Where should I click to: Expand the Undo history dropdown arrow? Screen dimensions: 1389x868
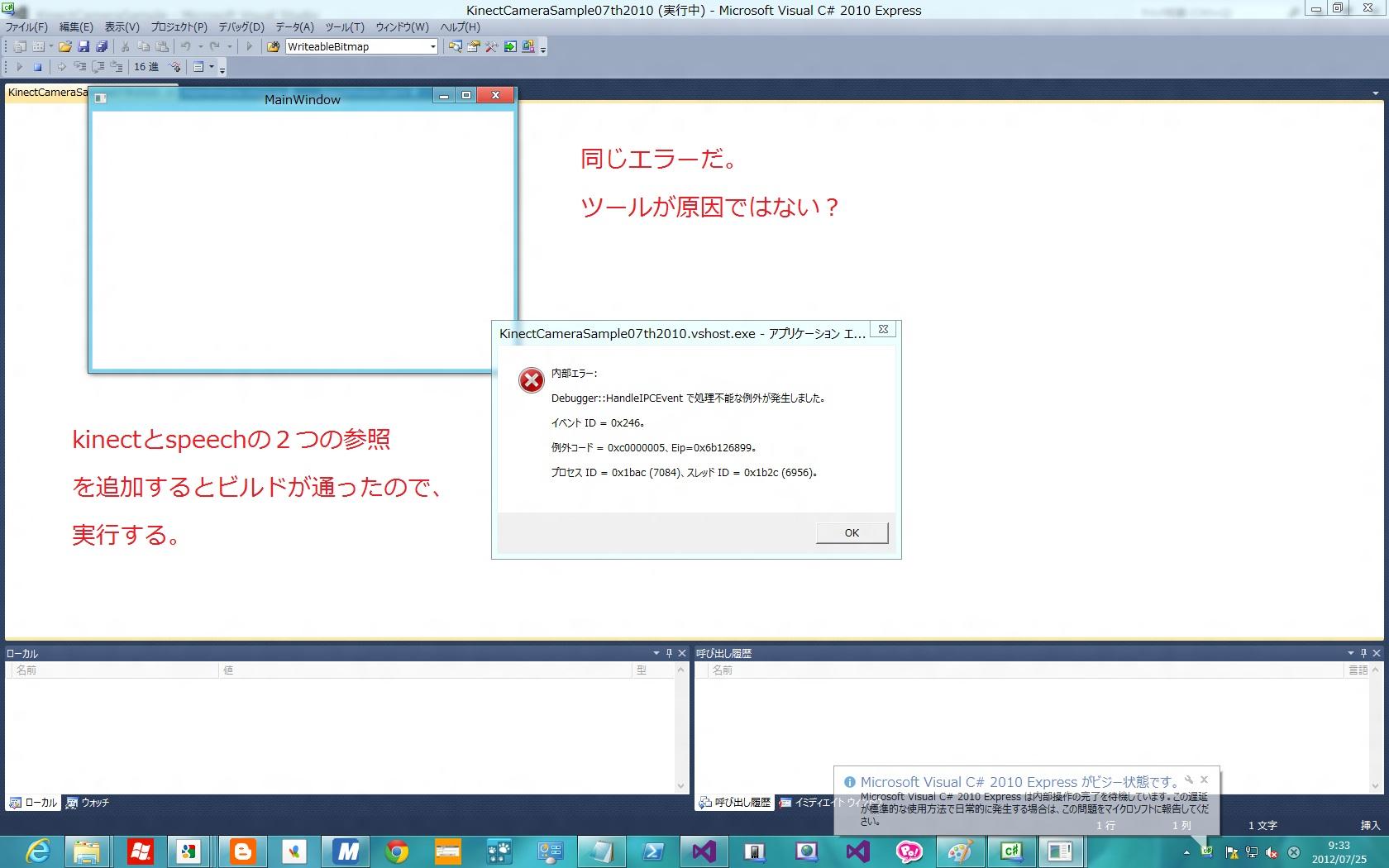(x=200, y=46)
